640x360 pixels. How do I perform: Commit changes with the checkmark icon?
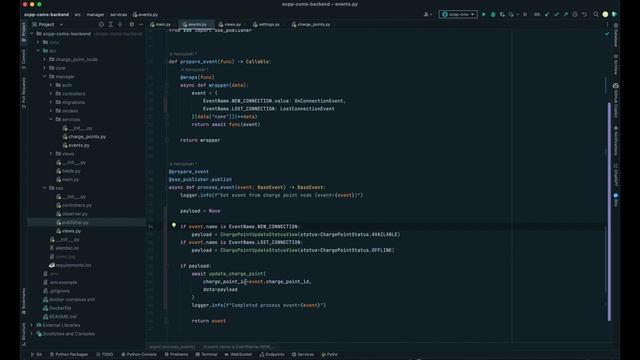coord(556,14)
